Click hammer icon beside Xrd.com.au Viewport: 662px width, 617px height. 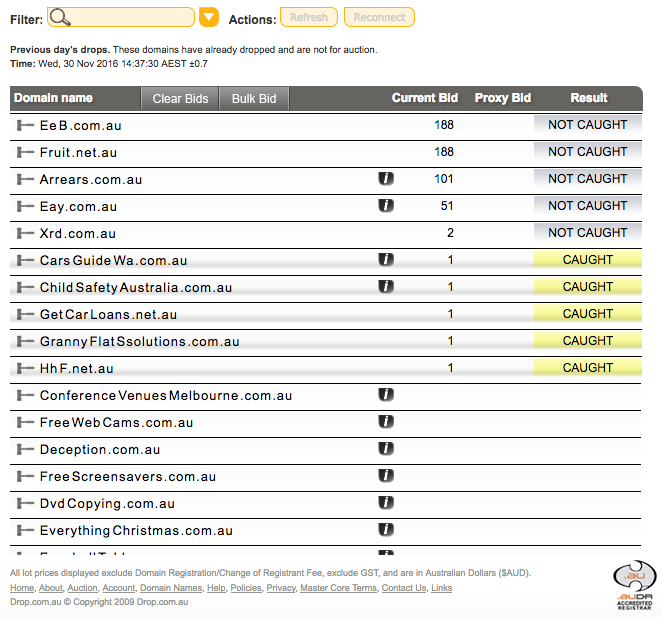coord(25,234)
